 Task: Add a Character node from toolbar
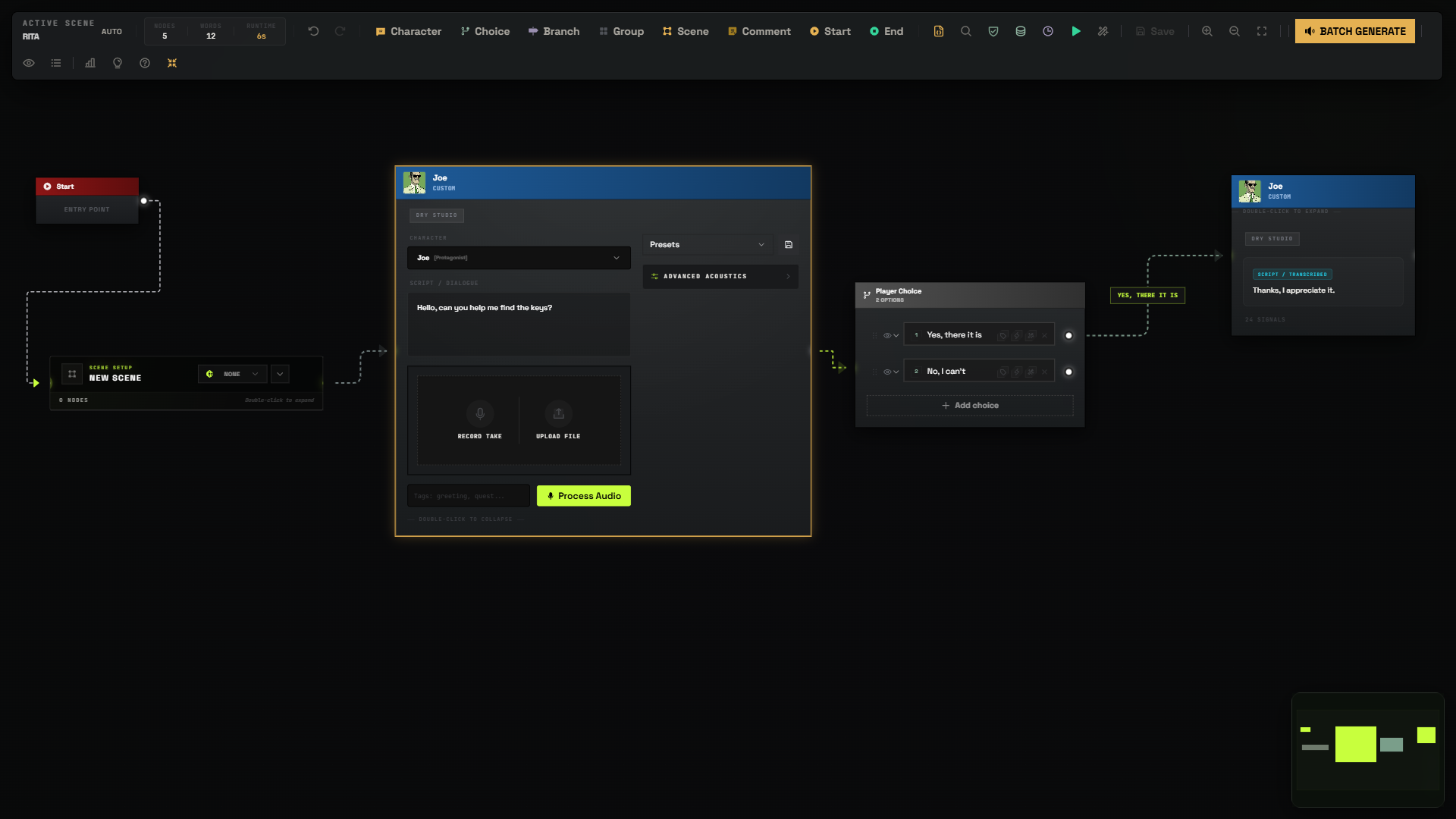(x=408, y=31)
